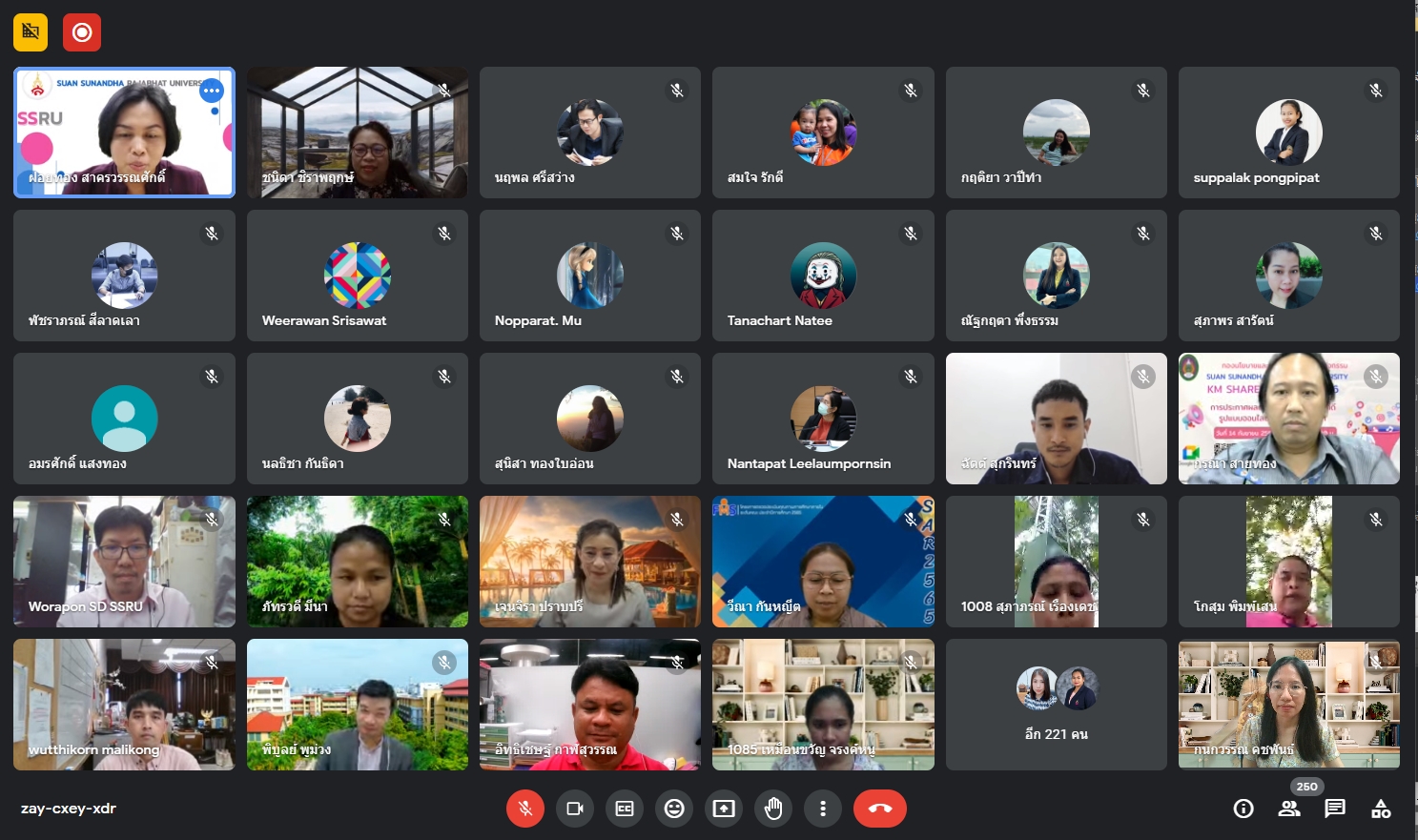This screenshot has height=840, width=1418.
Task: Unmute the microphone in bottom toolbar
Action: (524, 809)
